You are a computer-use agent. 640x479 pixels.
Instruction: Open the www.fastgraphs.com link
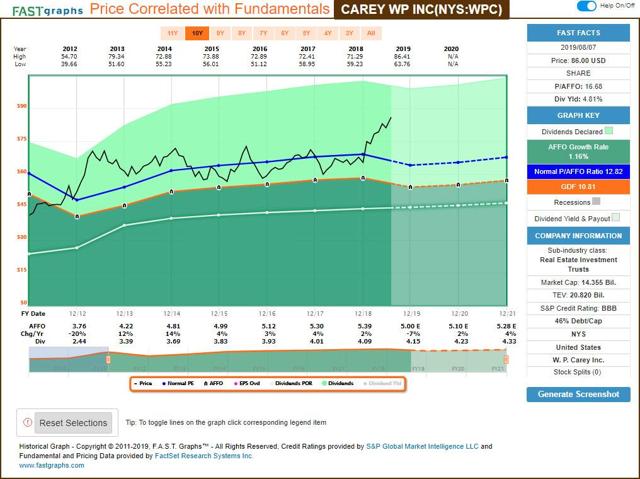51,465
